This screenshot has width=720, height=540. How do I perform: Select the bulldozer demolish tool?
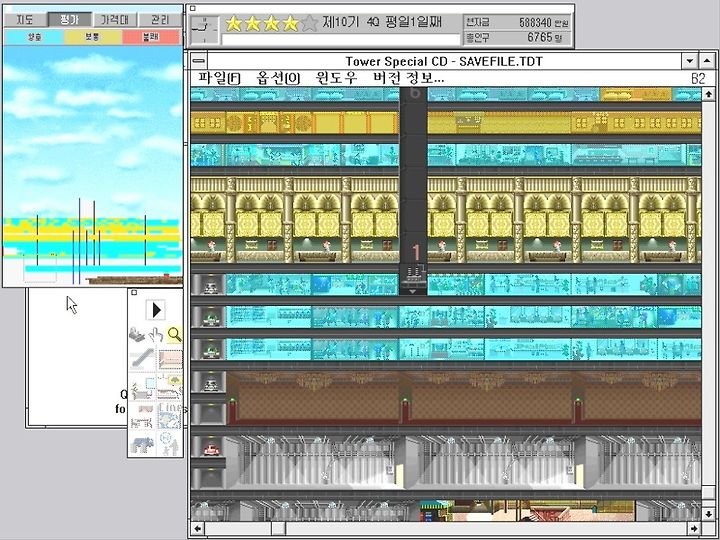click(137, 335)
